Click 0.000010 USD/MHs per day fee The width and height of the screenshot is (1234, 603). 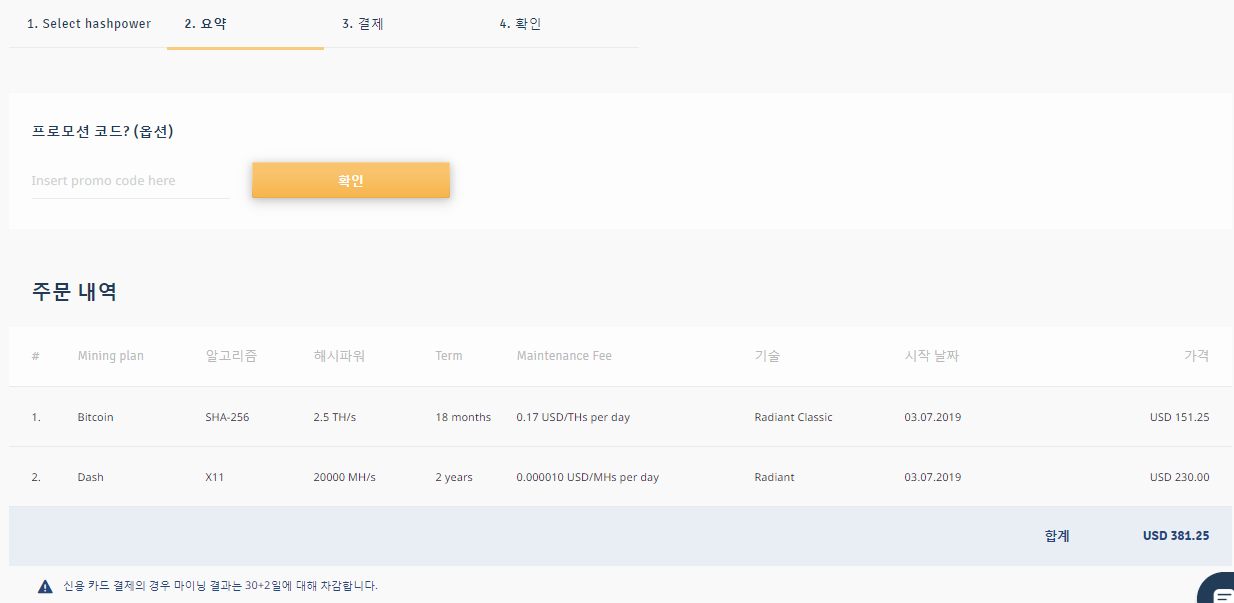[588, 477]
